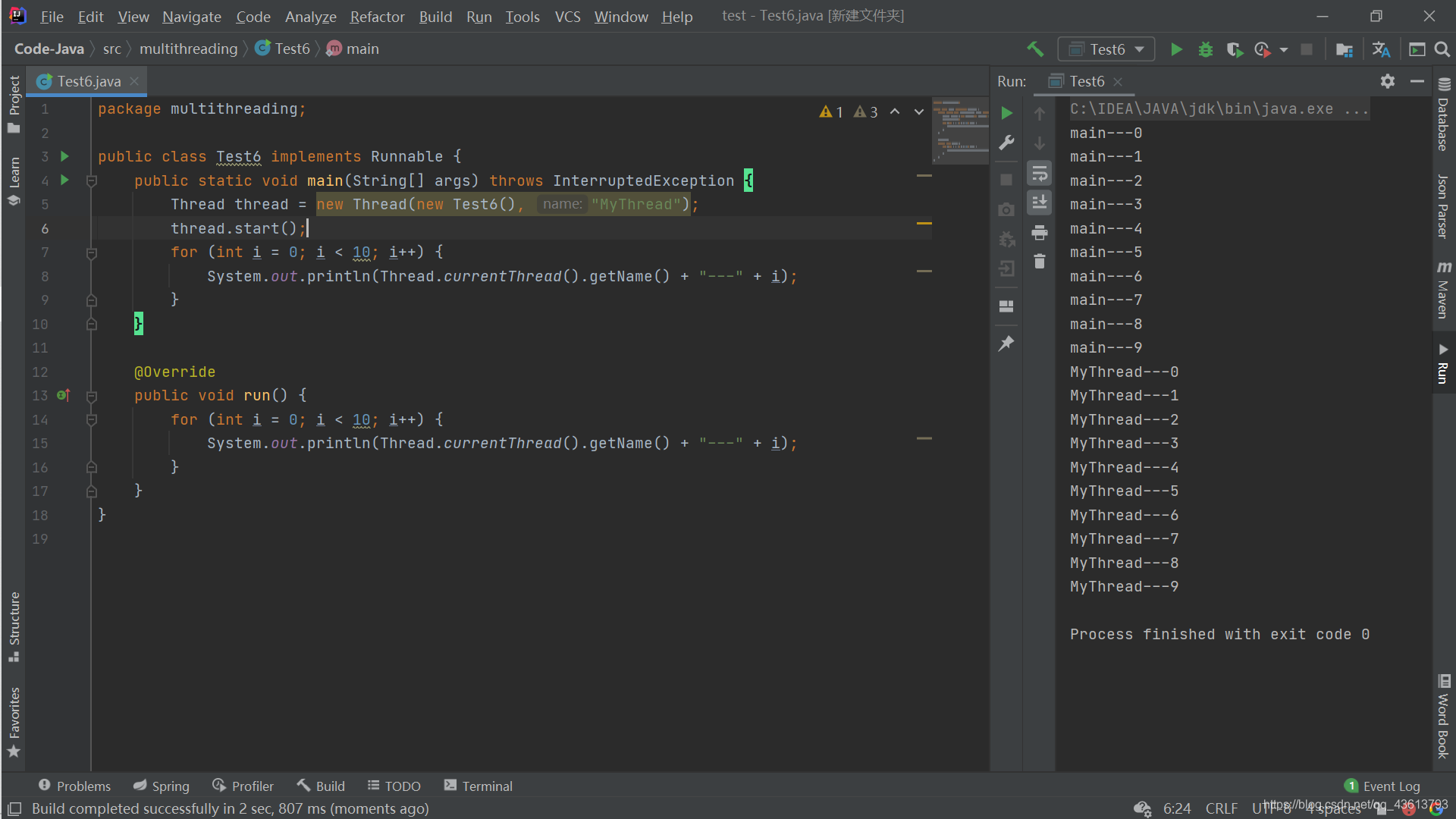Image resolution: width=1456 pixels, height=819 pixels.
Task: Open the Database side panel
Action: 1443,115
